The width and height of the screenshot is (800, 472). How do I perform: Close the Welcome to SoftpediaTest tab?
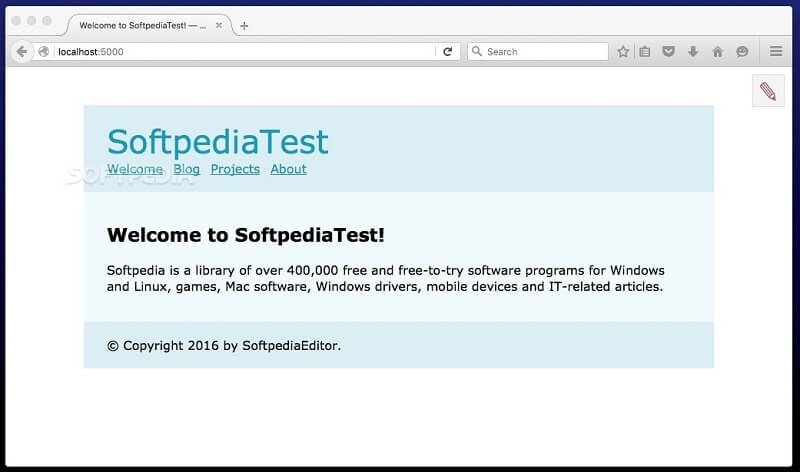tap(219, 25)
